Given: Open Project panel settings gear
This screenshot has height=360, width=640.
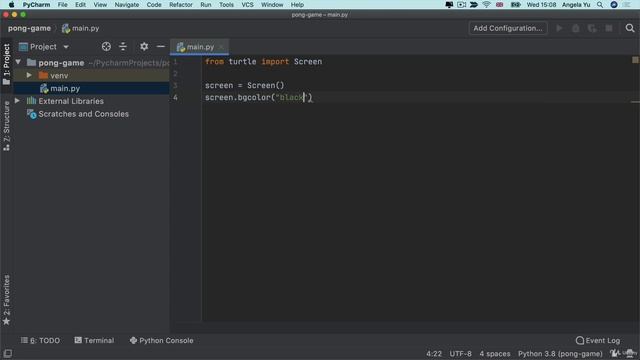Looking at the screenshot, I should point(144,47).
